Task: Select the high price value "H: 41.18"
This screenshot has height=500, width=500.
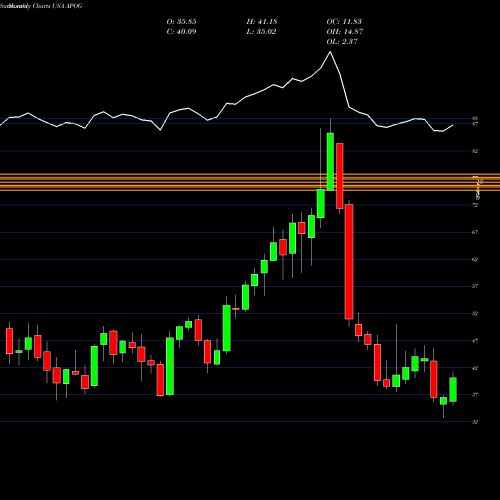Action: (262, 22)
